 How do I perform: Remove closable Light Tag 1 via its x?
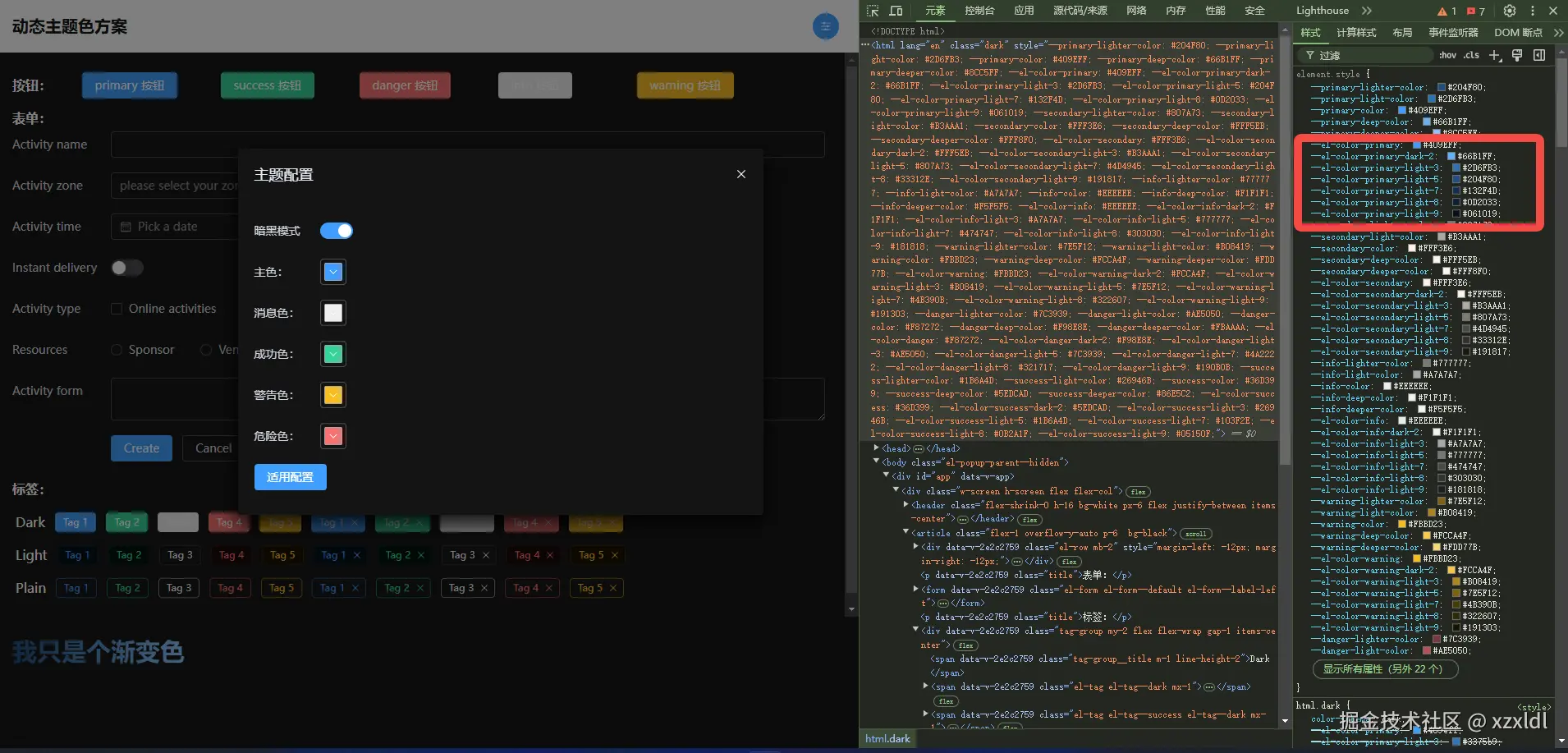(357, 555)
